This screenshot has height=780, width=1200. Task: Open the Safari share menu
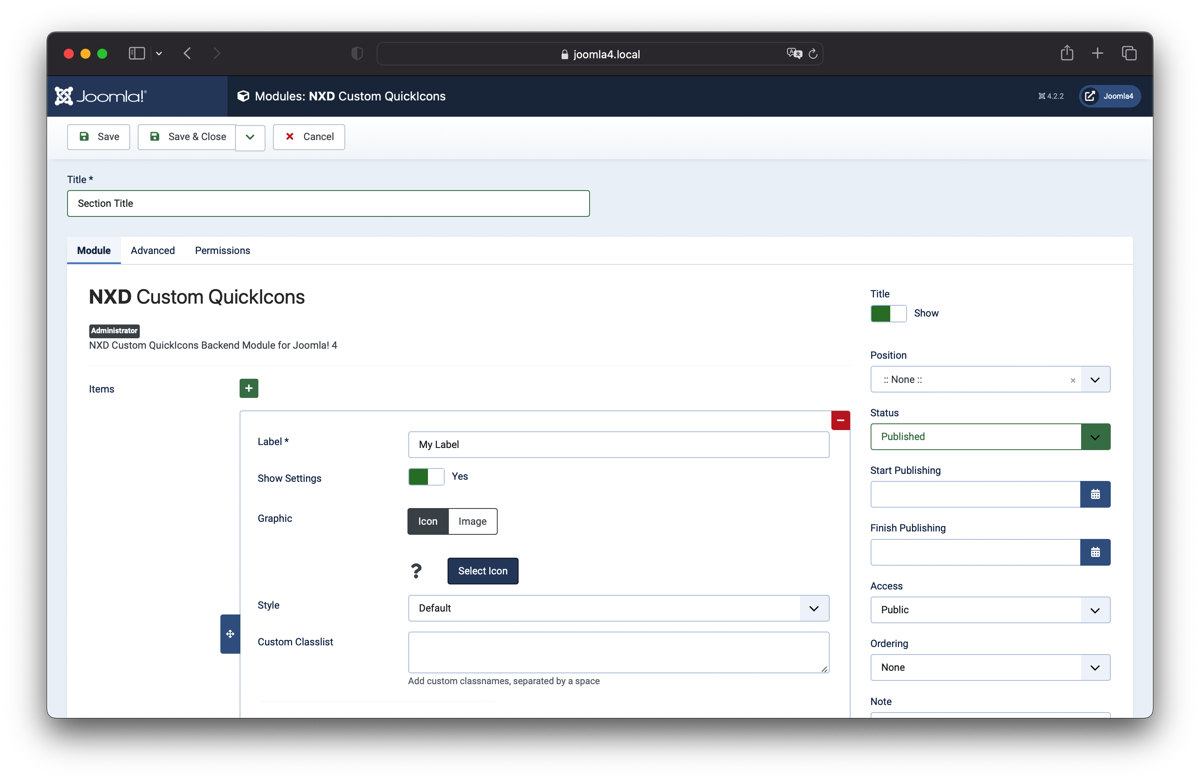[1067, 53]
